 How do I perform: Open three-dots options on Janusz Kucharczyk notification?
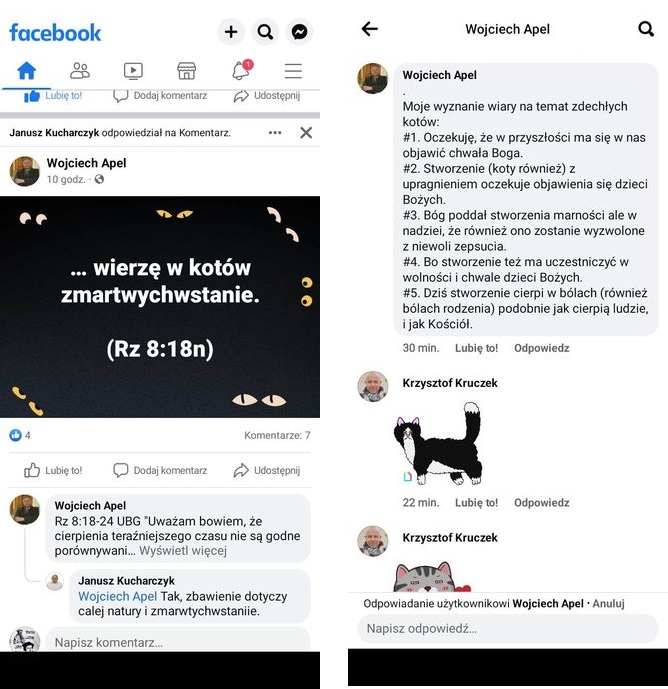pyautogui.click(x=275, y=133)
